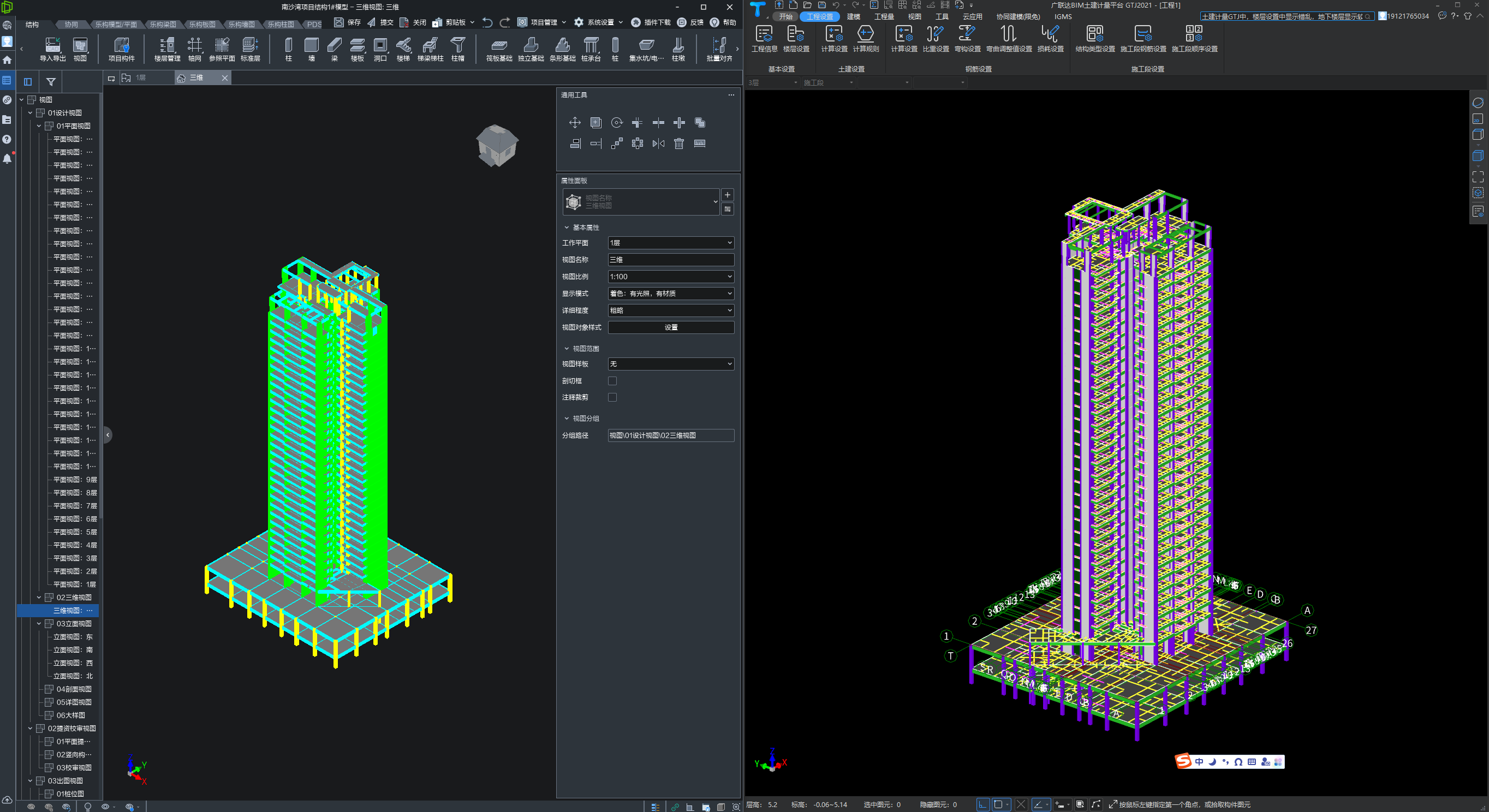Viewport: 1489px width, 812px height.
Task: Click the GTJ2021 search box
Action: [x=1287, y=16]
